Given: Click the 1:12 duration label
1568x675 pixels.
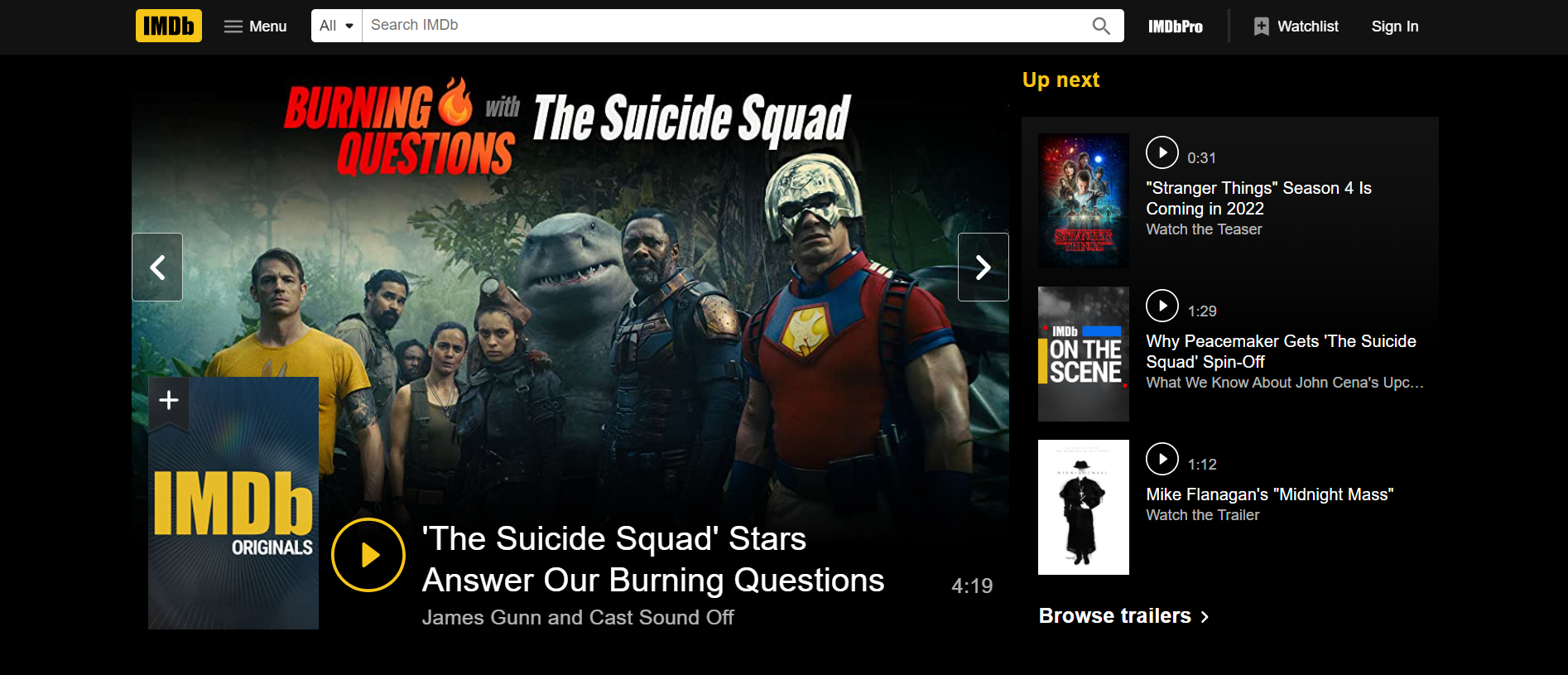Looking at the screenshot, I should pos(1202,465).
